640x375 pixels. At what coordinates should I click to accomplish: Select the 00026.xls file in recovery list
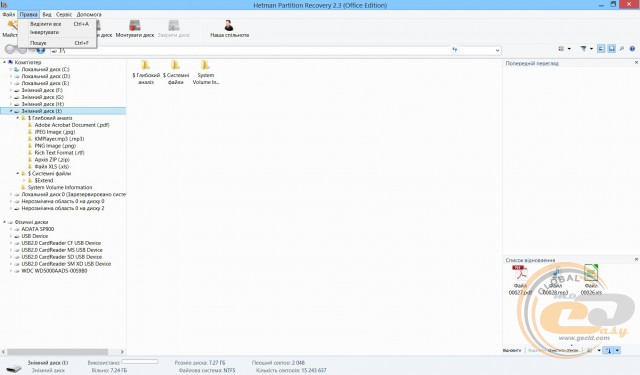pos(591,280)
